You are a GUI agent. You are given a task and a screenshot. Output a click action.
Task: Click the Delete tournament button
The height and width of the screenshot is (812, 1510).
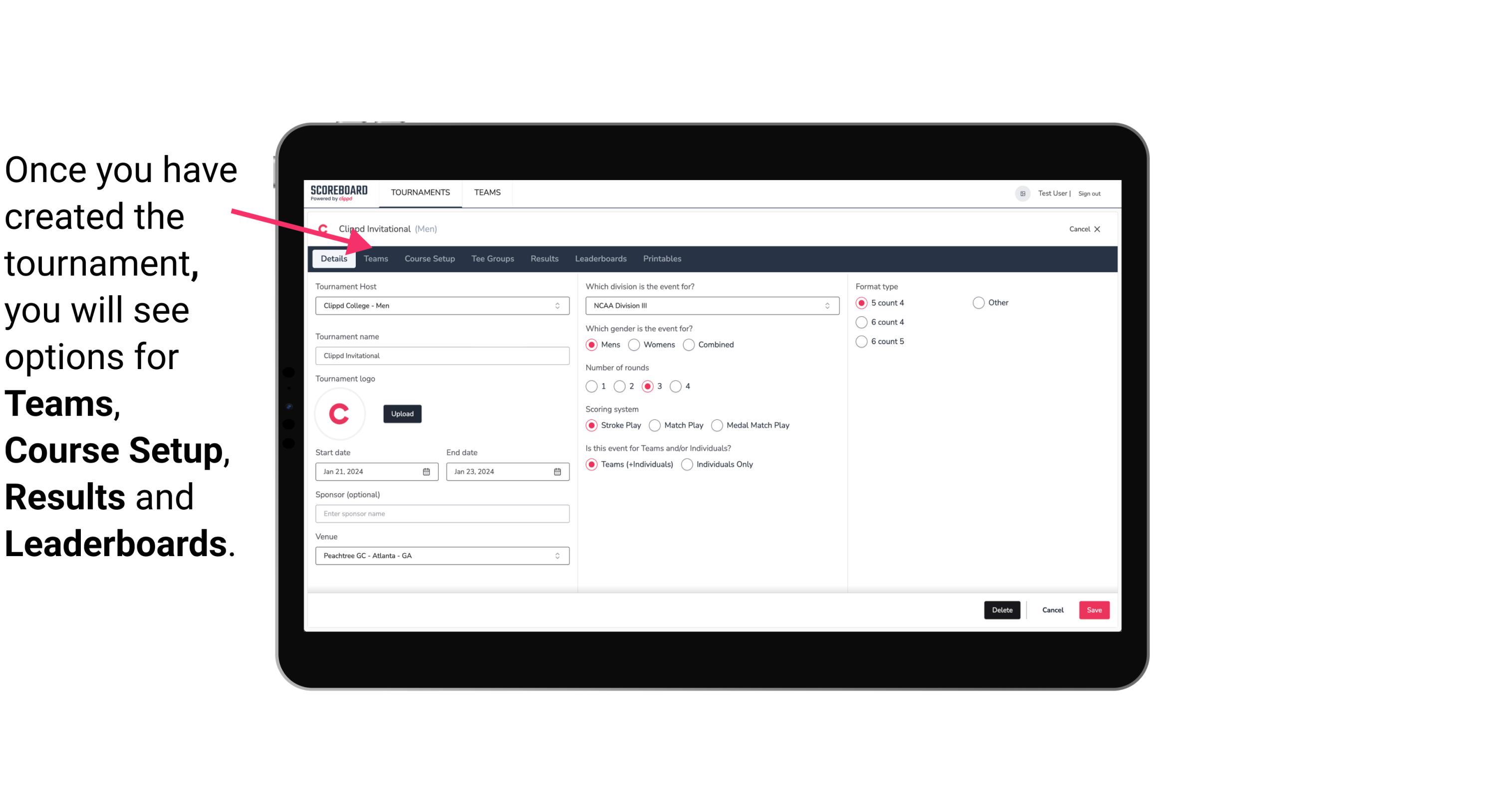(x=1002, y=610)
